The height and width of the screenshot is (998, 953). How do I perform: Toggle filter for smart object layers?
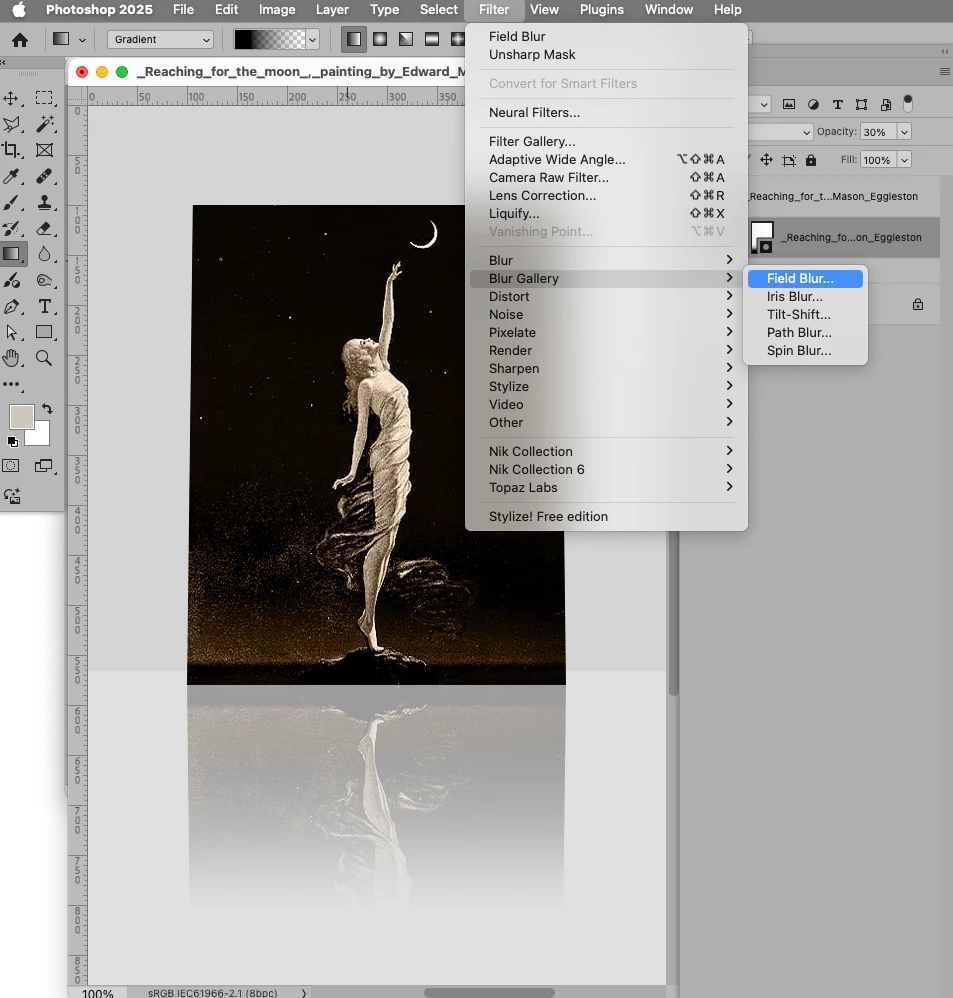click(x=886, y=104)
